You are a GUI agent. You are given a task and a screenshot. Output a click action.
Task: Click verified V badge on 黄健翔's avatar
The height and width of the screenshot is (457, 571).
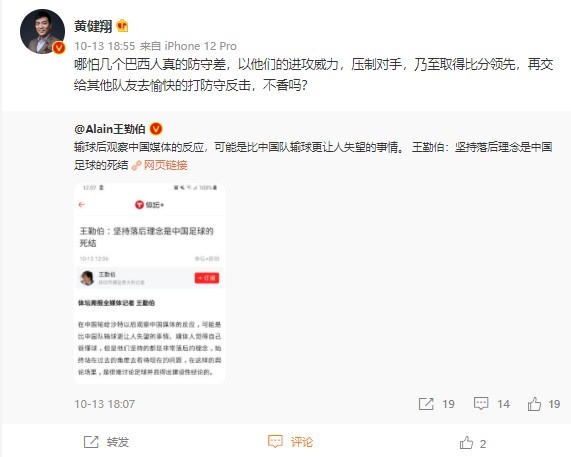(x=59, y=48)
